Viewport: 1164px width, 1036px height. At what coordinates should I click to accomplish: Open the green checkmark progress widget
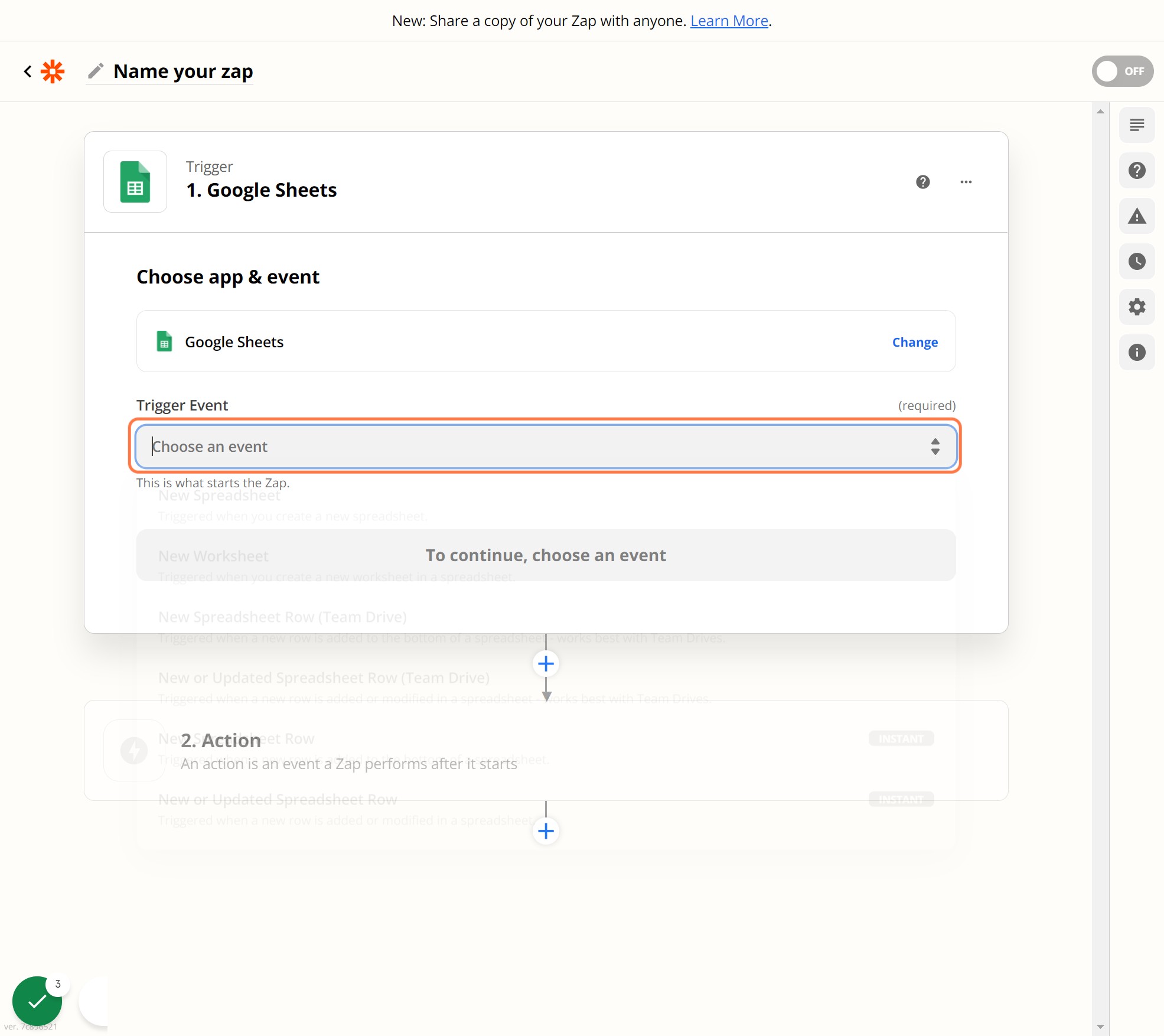click(37, 1001)
